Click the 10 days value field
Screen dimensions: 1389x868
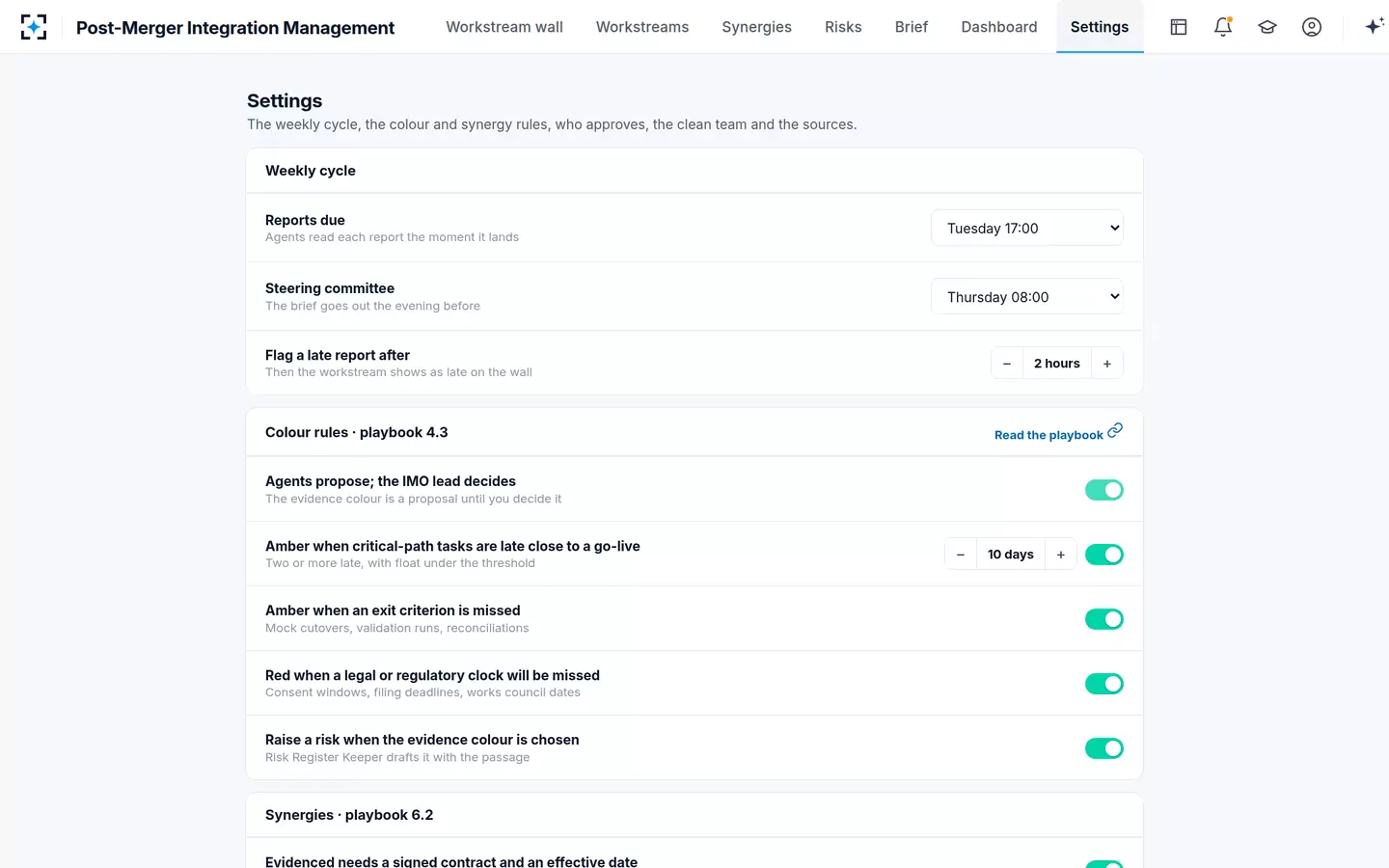pos(1011,555)
